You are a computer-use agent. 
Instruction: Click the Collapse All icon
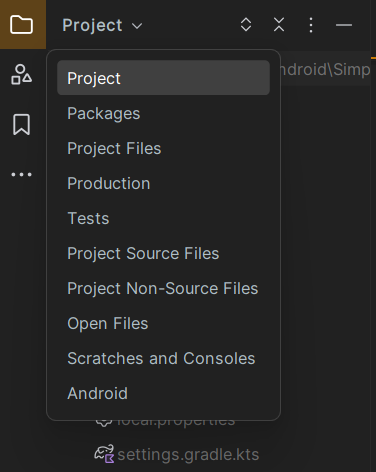click(x=279, y=25)
